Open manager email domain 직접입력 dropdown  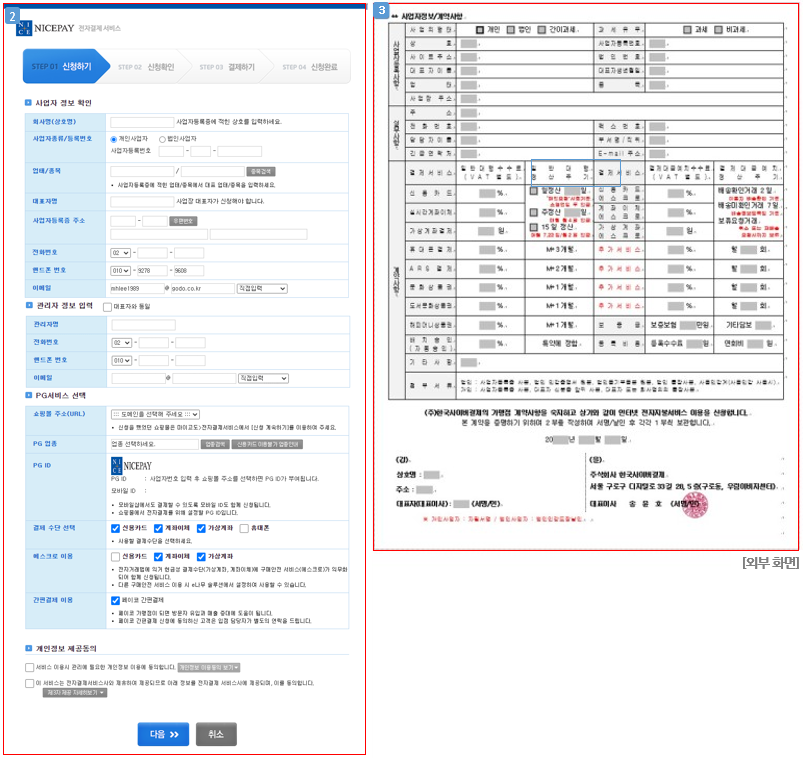[264, 378]
